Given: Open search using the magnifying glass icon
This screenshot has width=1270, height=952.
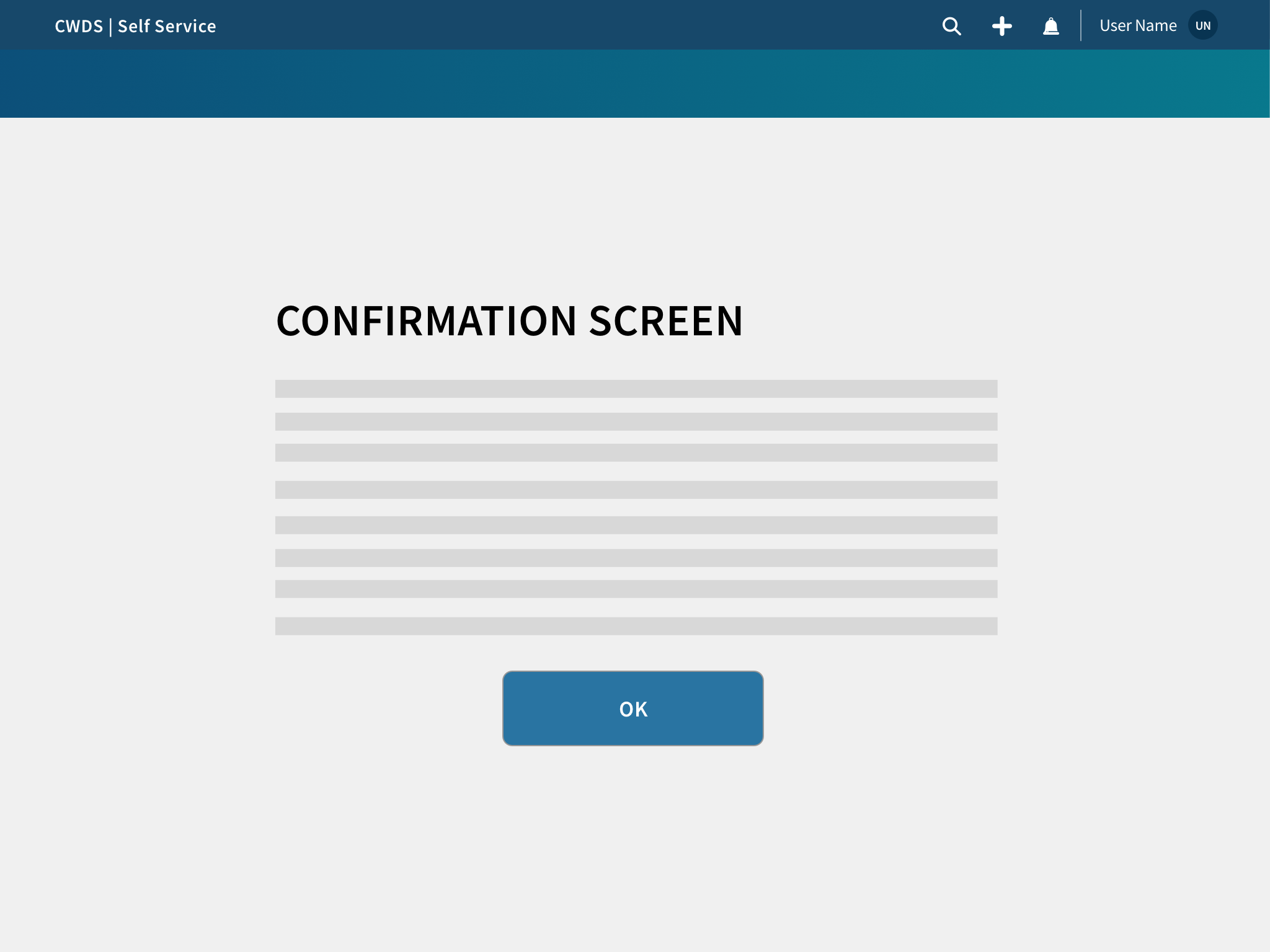Looking at the screenshot, I should (x=951, y=26).
